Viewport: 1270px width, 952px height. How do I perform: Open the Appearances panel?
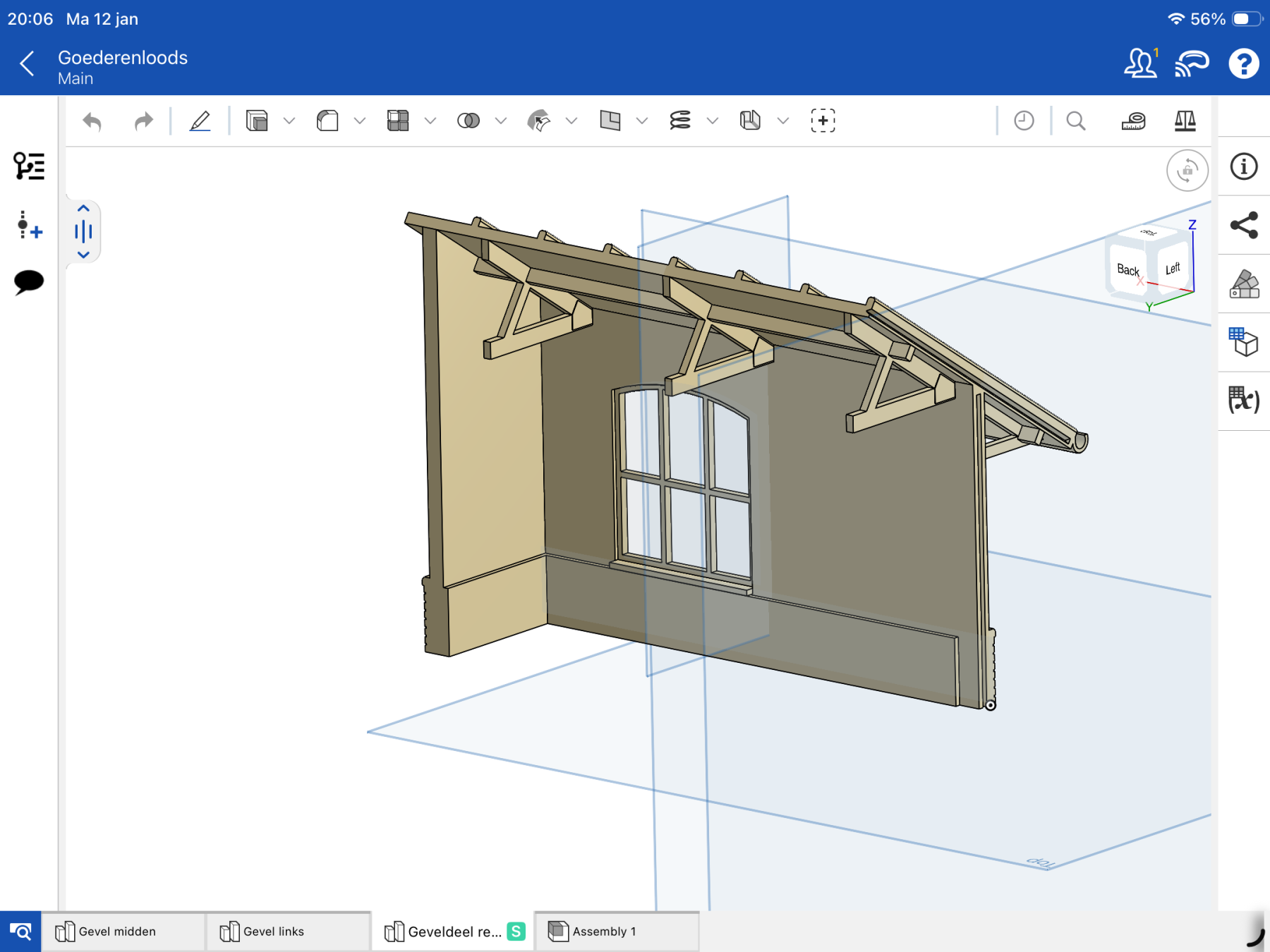[1243, 284]
